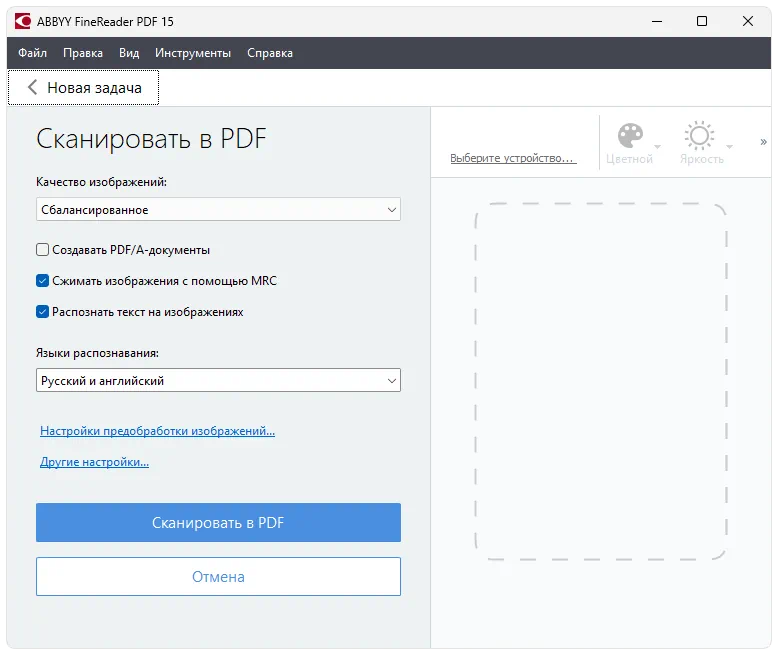
Task: Toggle Распознать текст на изображениях
Action: click(43, 312)
